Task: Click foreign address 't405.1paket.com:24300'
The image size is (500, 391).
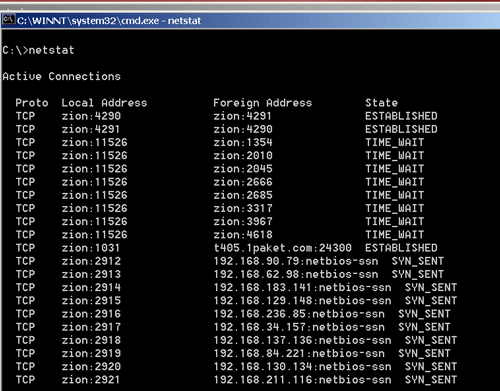Action: [x=283, y=248]
